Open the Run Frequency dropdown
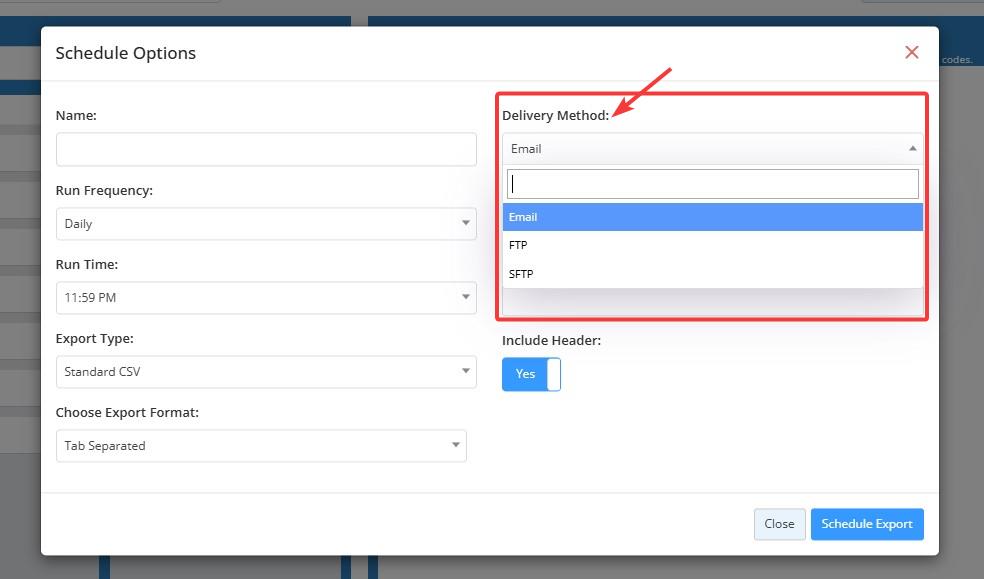Image resolution: width=984 pixels, height=579 pixels. tap(266, 224)
